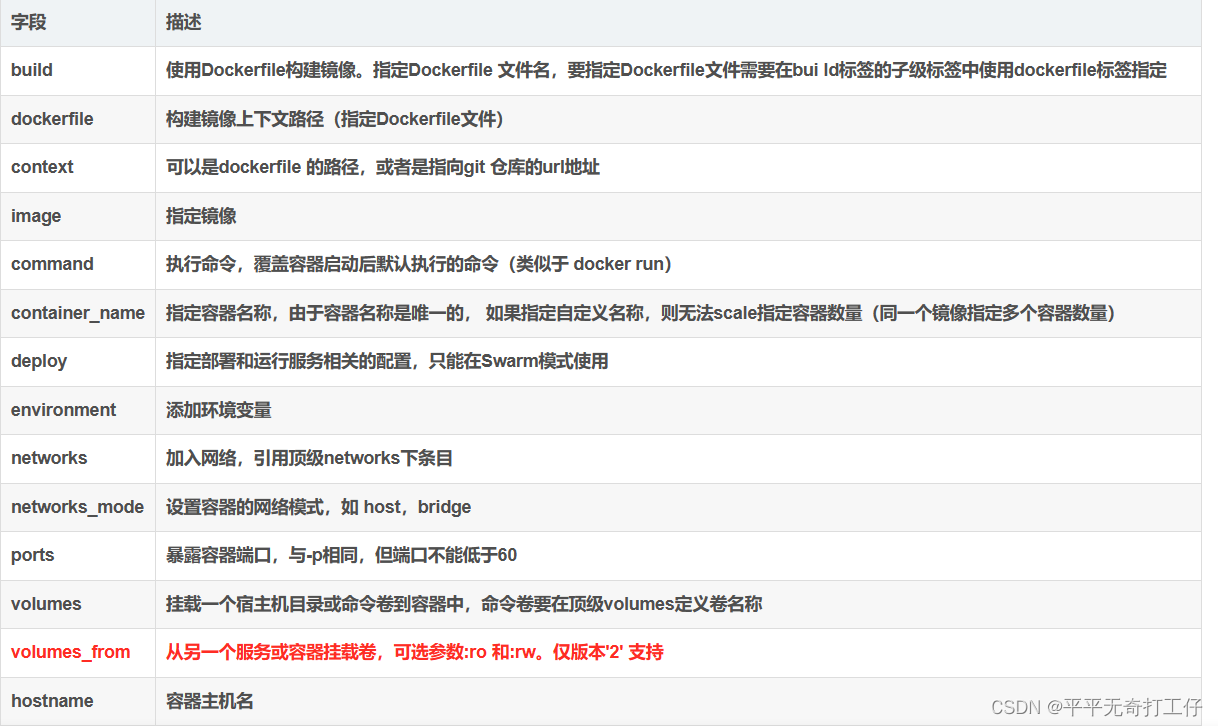Click description '加入网络，引用顶级networks下条目'
This screenshot has width=1218, height=726.
[310, 458]
